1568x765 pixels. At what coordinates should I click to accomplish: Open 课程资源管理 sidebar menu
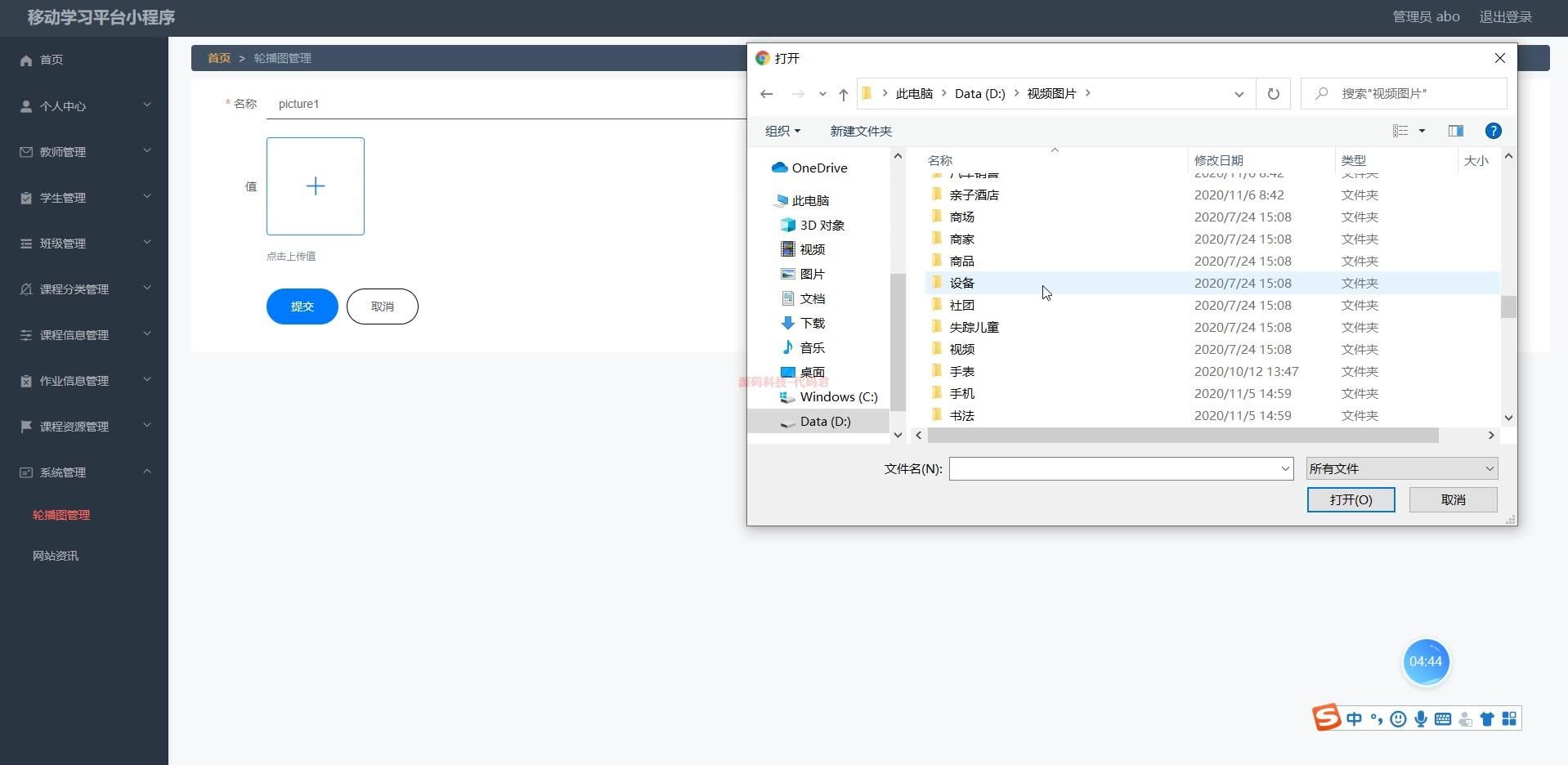[84, 427]
